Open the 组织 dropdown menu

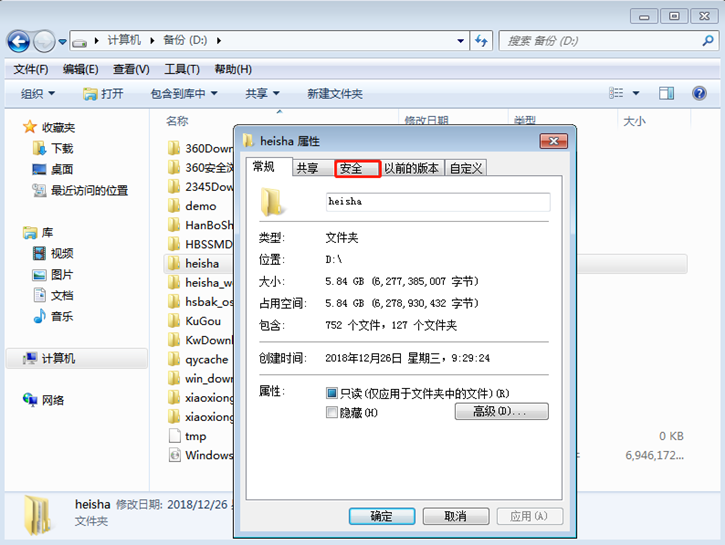(x=39, y=93)
